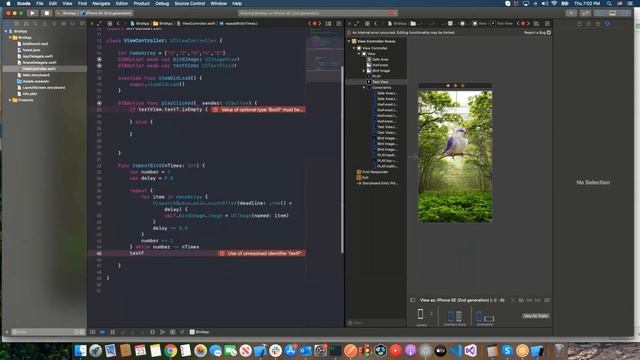The width and height of the screenshot is (640, 360).
Task: Open the editor options icon in code editor
Action: point(328,24)
